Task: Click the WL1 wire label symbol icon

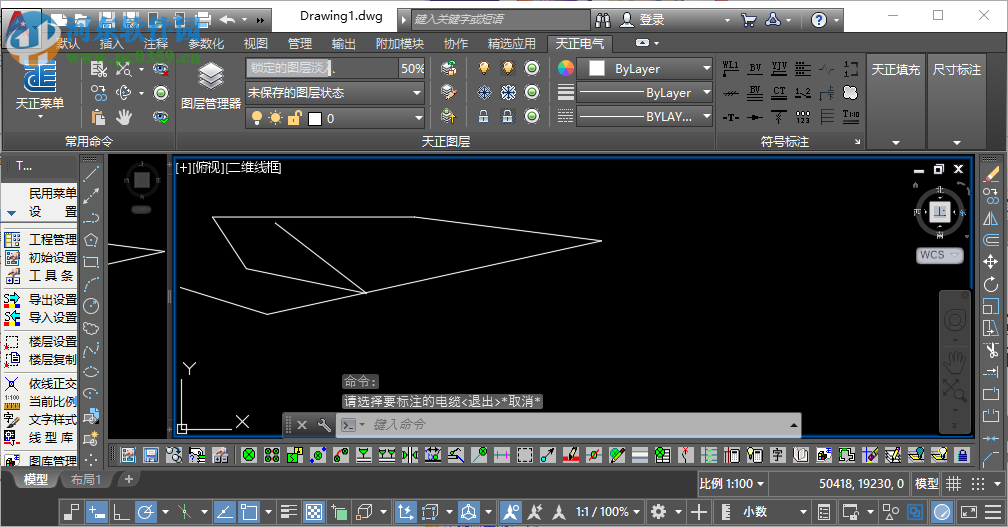Action: point(730,68)
